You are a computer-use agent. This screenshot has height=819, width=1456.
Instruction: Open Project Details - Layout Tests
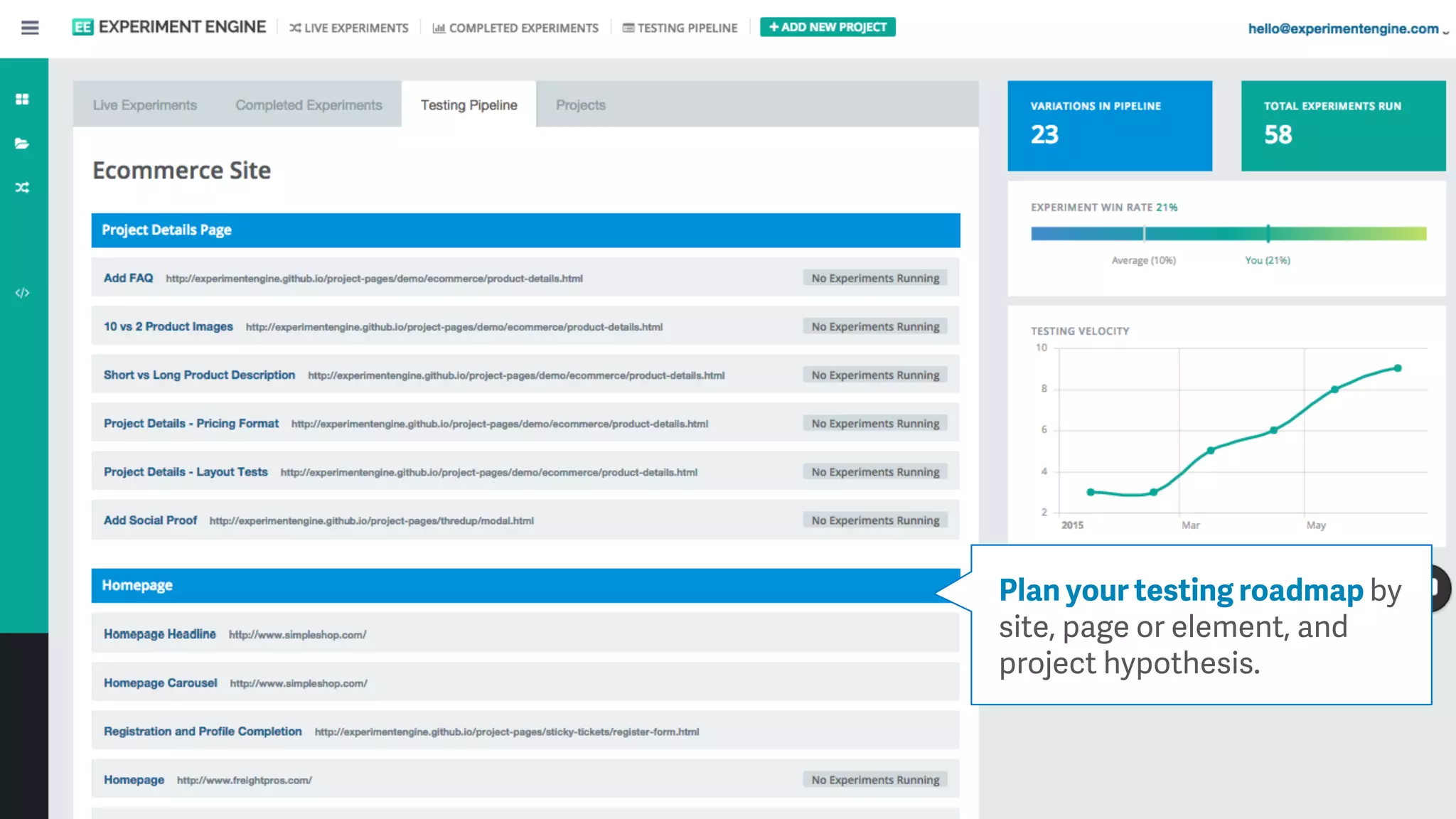pyautogui.click(x=186, y=471)
